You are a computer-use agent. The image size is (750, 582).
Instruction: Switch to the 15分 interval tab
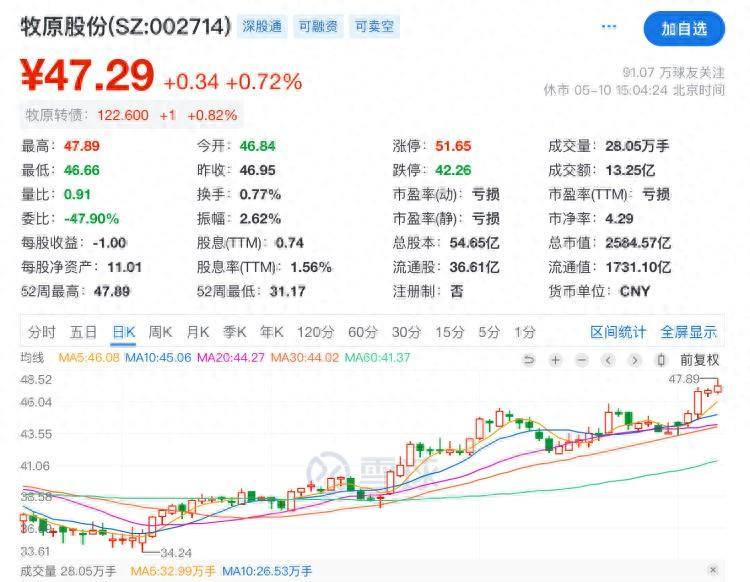pos(449,332)
